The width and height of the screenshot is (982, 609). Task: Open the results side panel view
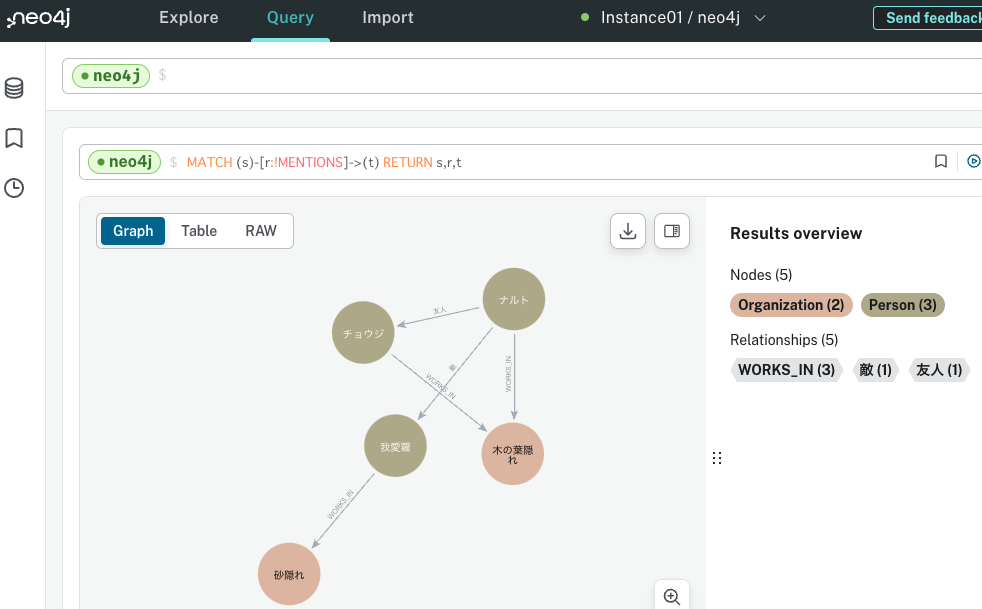pos(671,231)
